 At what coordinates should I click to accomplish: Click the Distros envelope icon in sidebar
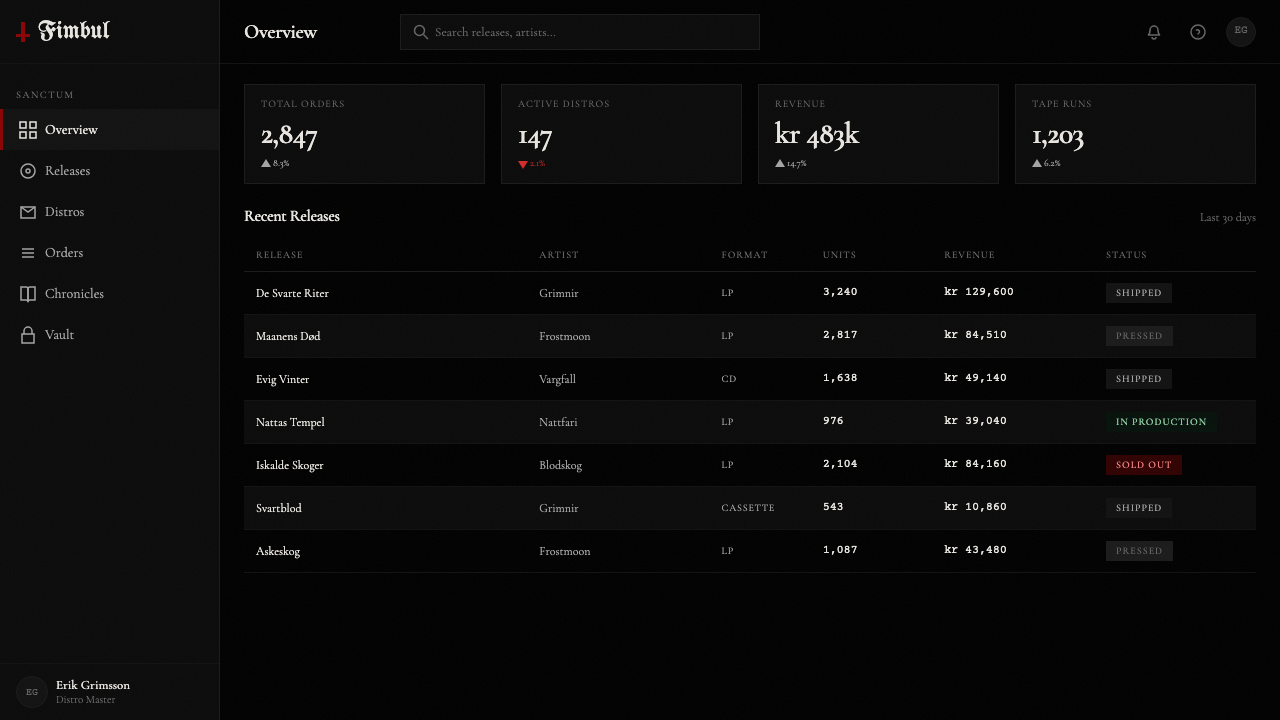[28, 212]
